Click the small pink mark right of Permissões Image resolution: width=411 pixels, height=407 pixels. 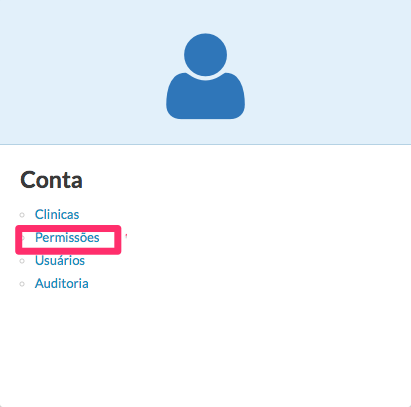(126, 236)
